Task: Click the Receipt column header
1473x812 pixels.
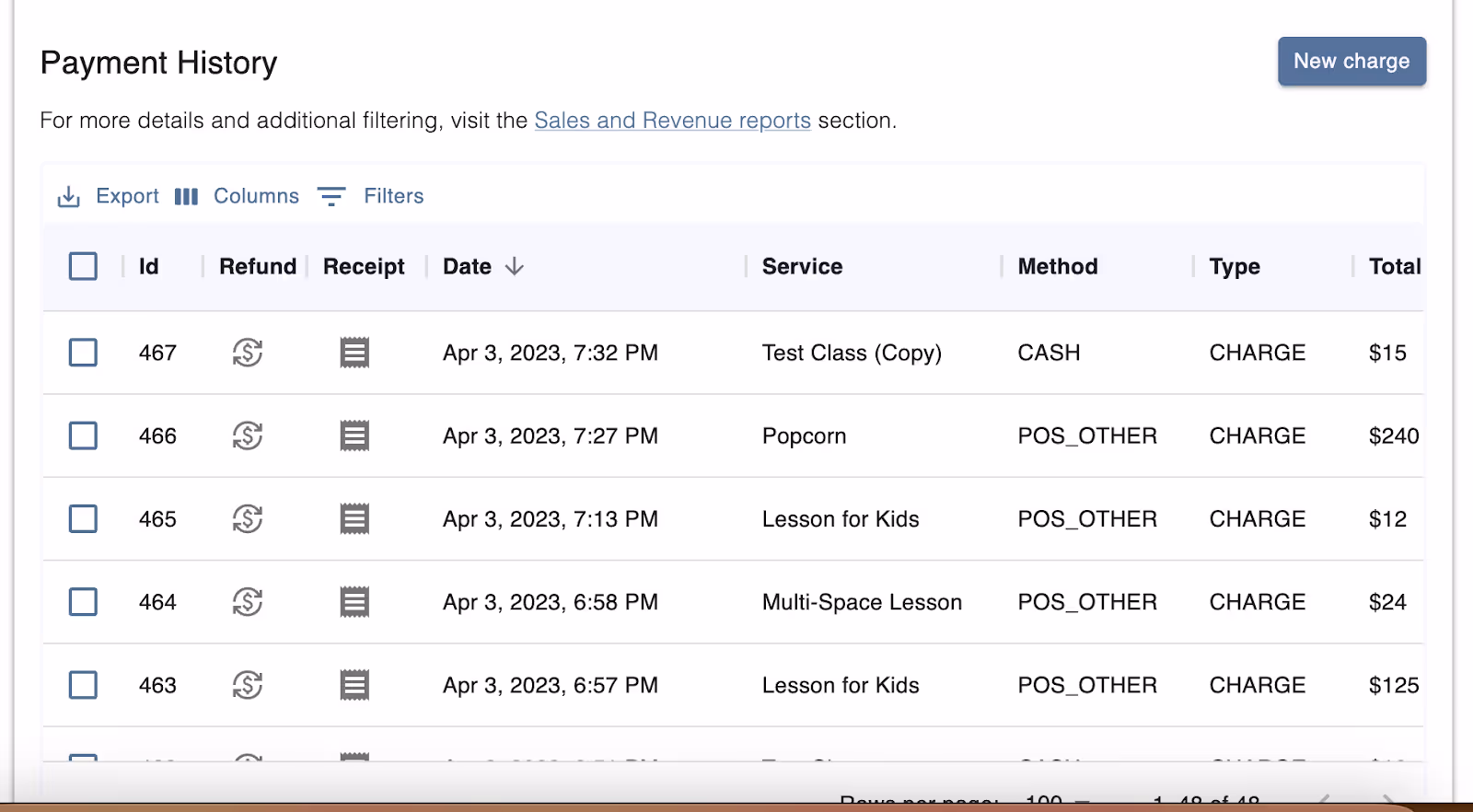Action: [x=364, y=267]
